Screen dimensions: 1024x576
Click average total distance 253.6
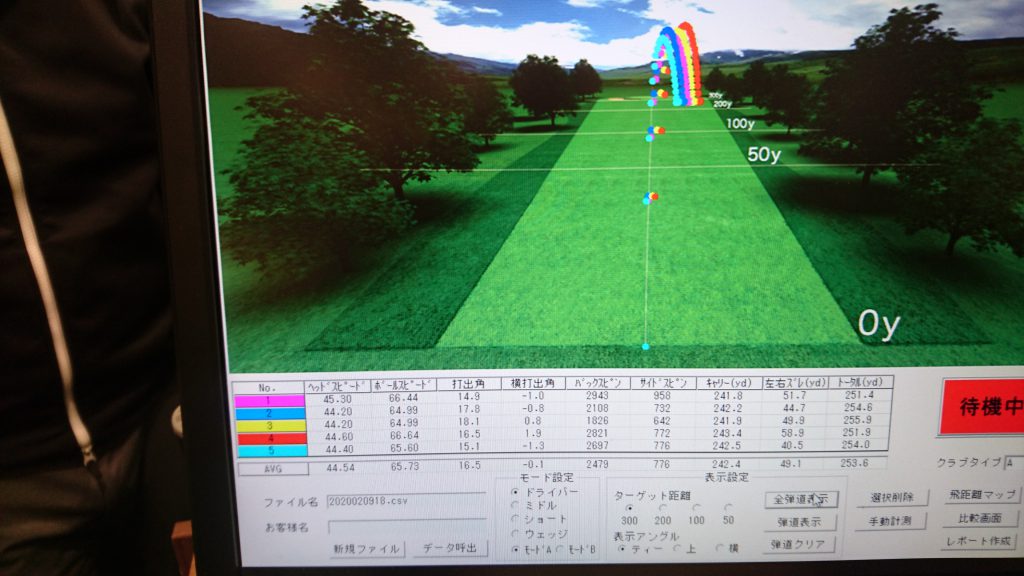[854, 463]
